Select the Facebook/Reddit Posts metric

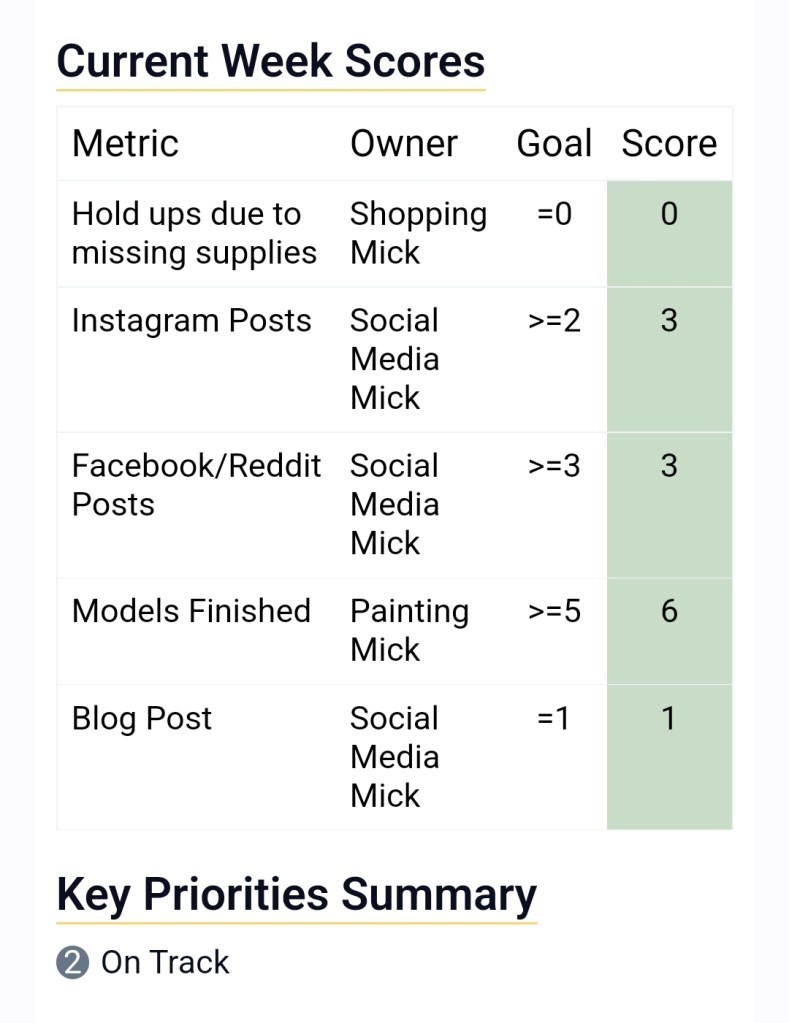[x=196, y=485]
